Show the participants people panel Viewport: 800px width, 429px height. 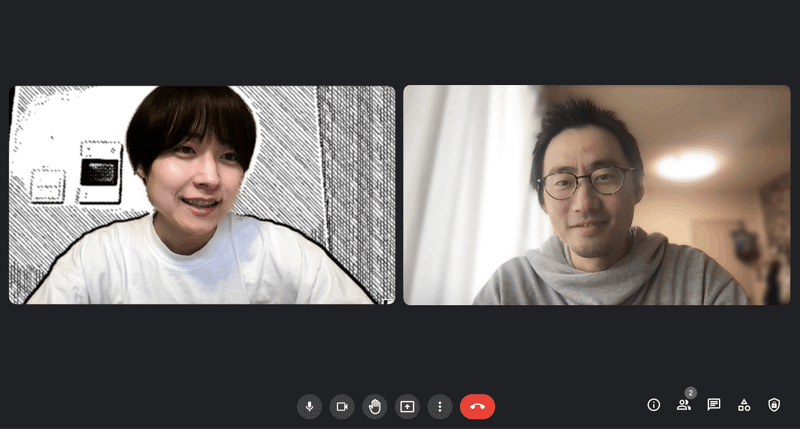pos(684,405)
